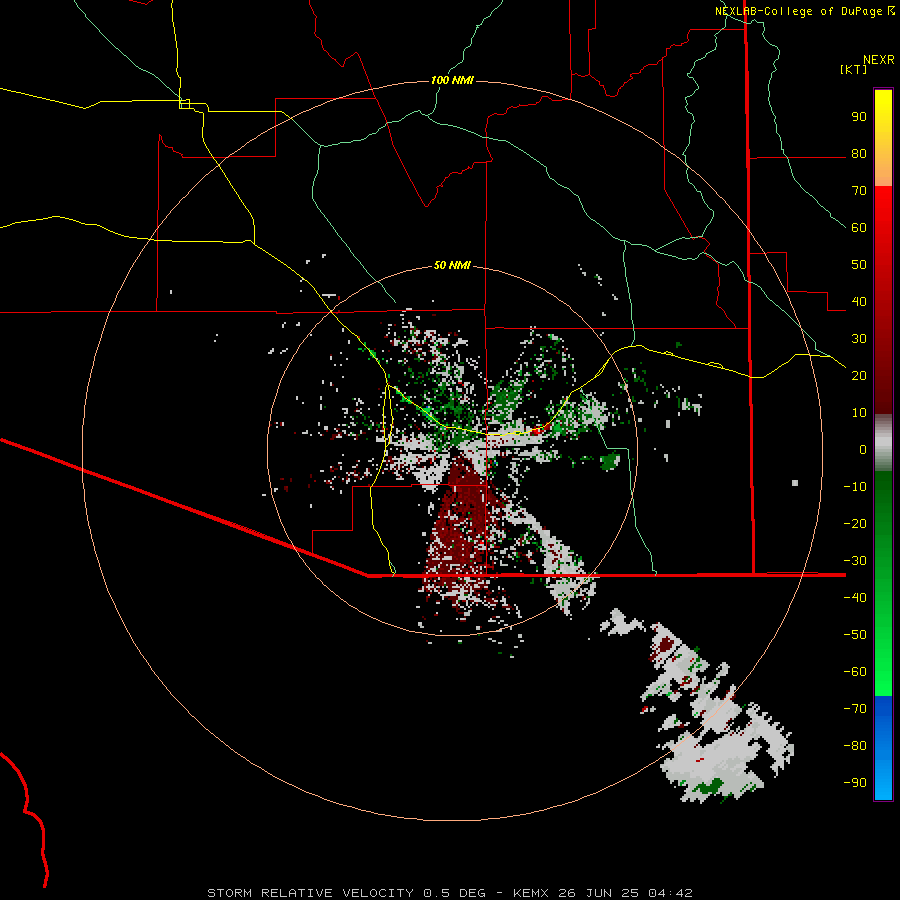Click the 30 value on the velocity scale
Screen dimensions: 900x900
point(859,339)
